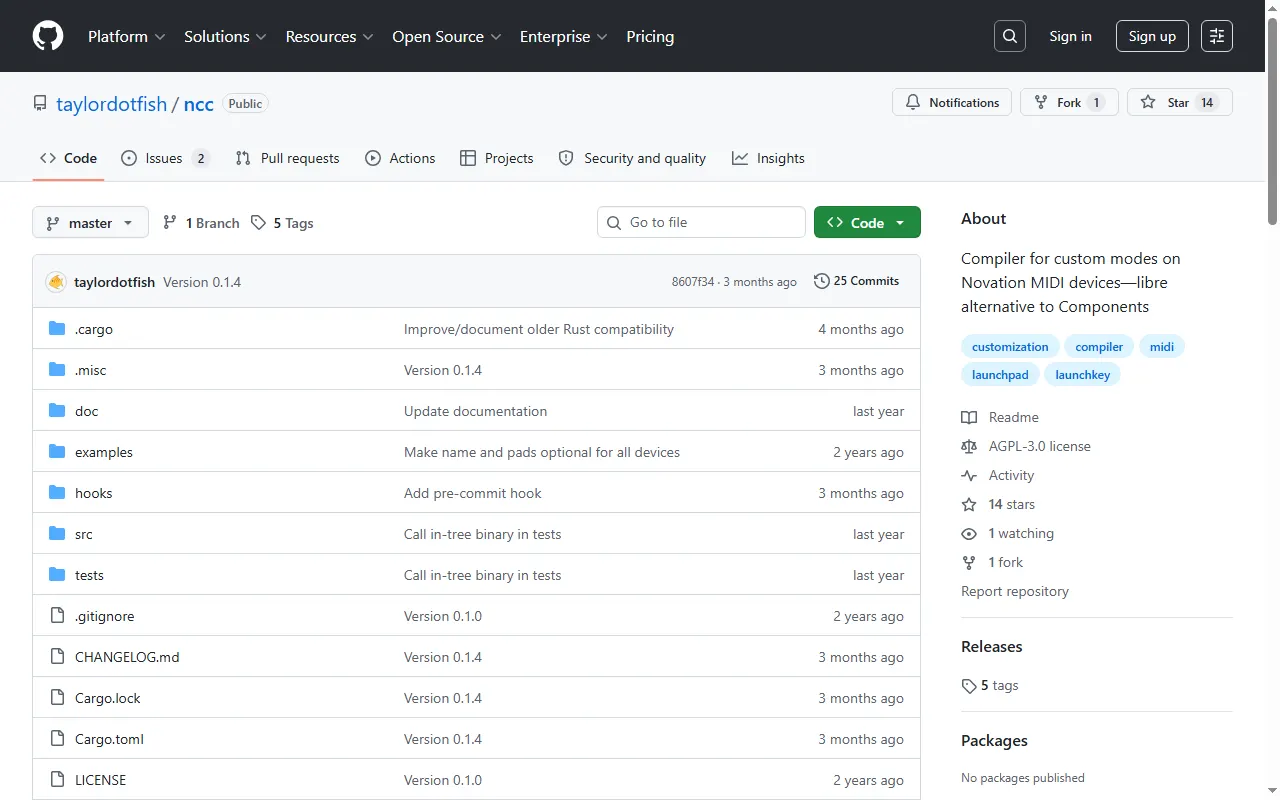
Task: Expand the Solutions menu
Action: coord(225,36)
